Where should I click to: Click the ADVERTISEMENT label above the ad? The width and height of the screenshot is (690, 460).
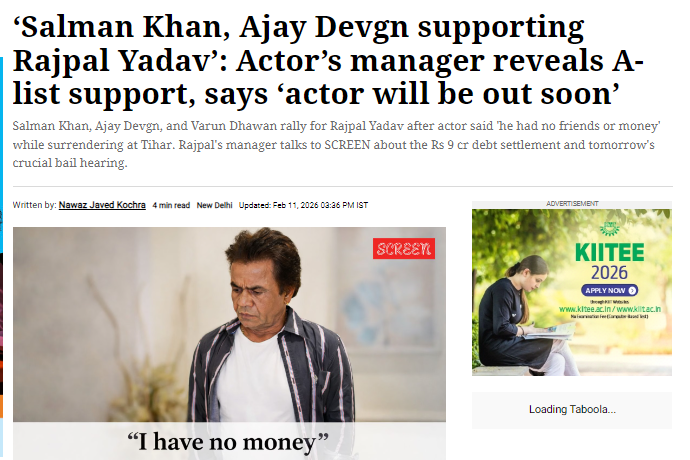(x=572, y=203)
